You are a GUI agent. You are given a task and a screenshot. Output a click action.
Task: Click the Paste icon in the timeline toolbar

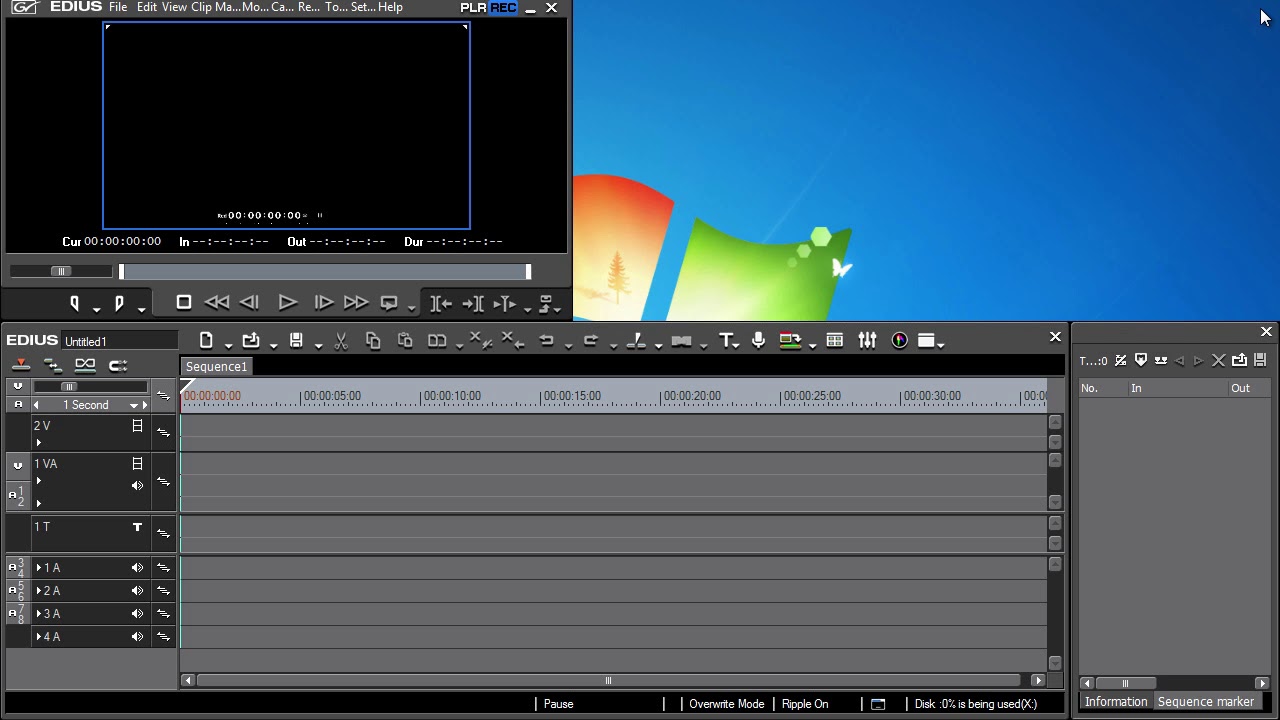click(x=405, y=341)
